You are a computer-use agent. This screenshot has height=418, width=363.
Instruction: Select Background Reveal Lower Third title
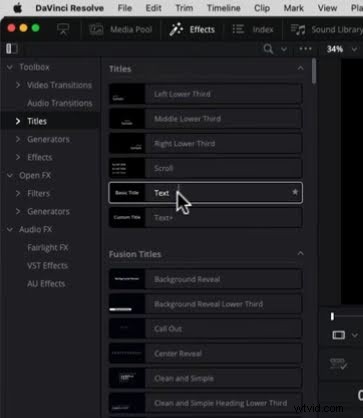206,304
